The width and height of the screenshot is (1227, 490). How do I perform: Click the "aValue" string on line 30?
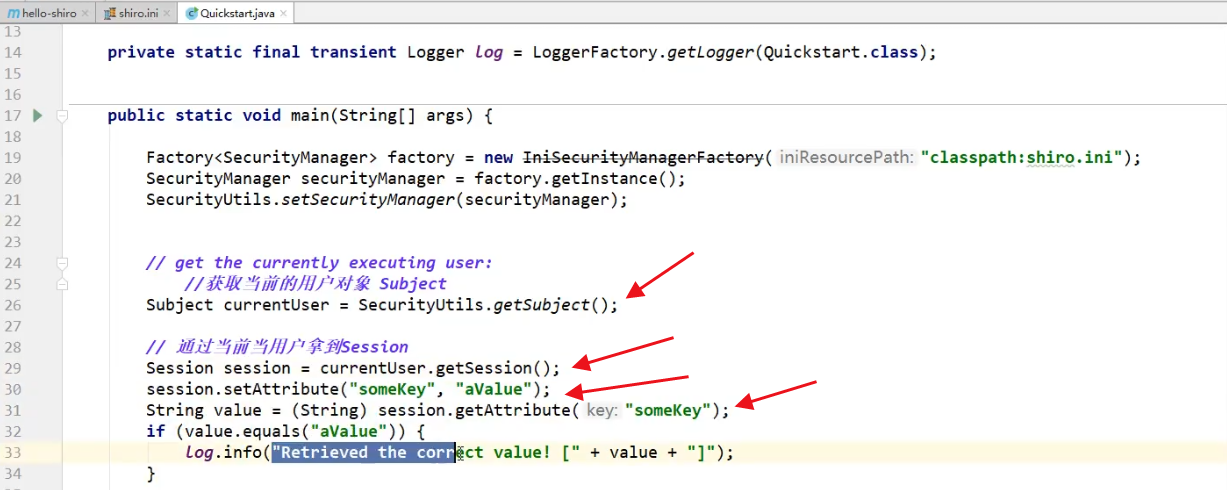[x=494, y=389]
